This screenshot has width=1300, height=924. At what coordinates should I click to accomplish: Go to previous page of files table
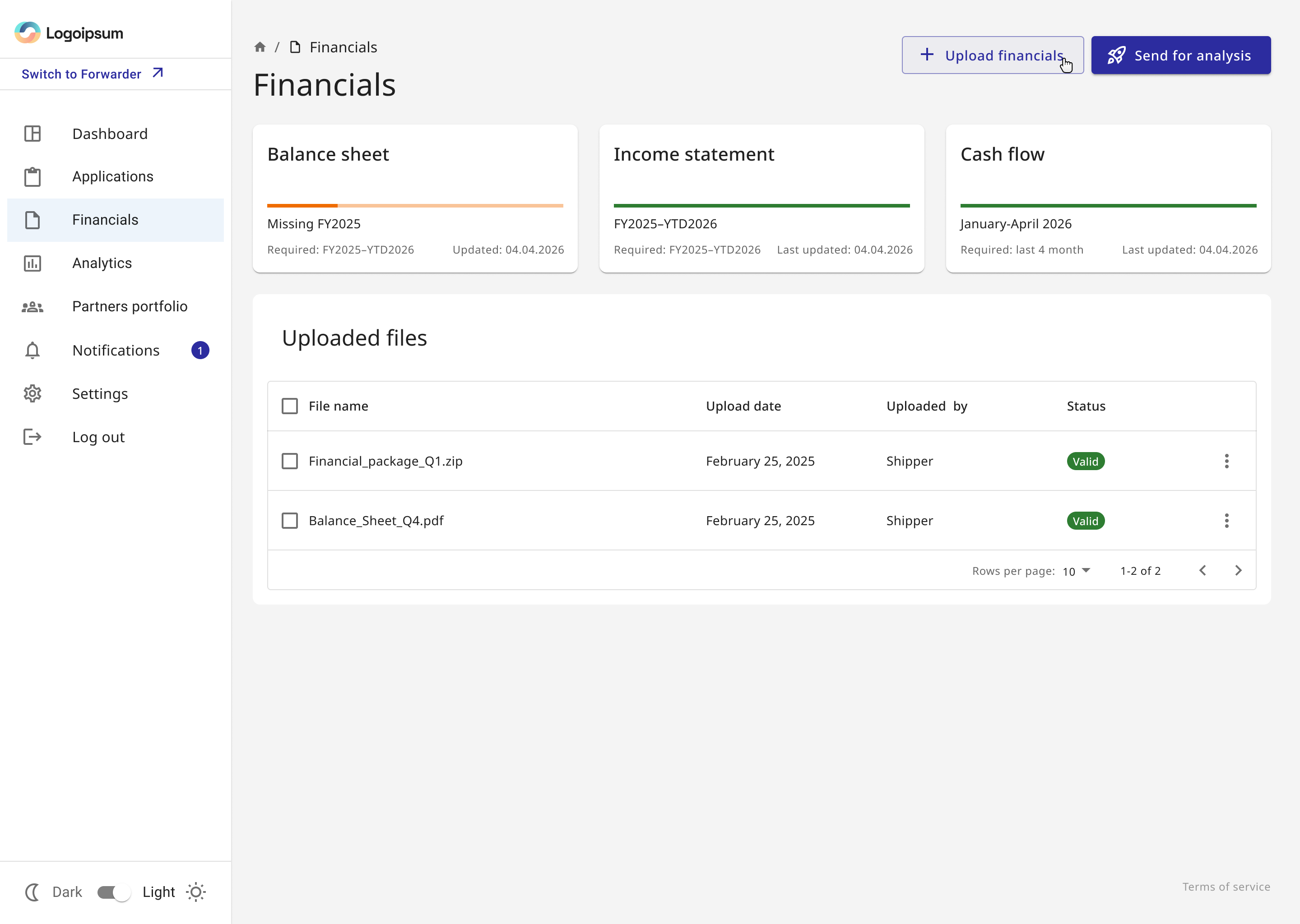1202,570
